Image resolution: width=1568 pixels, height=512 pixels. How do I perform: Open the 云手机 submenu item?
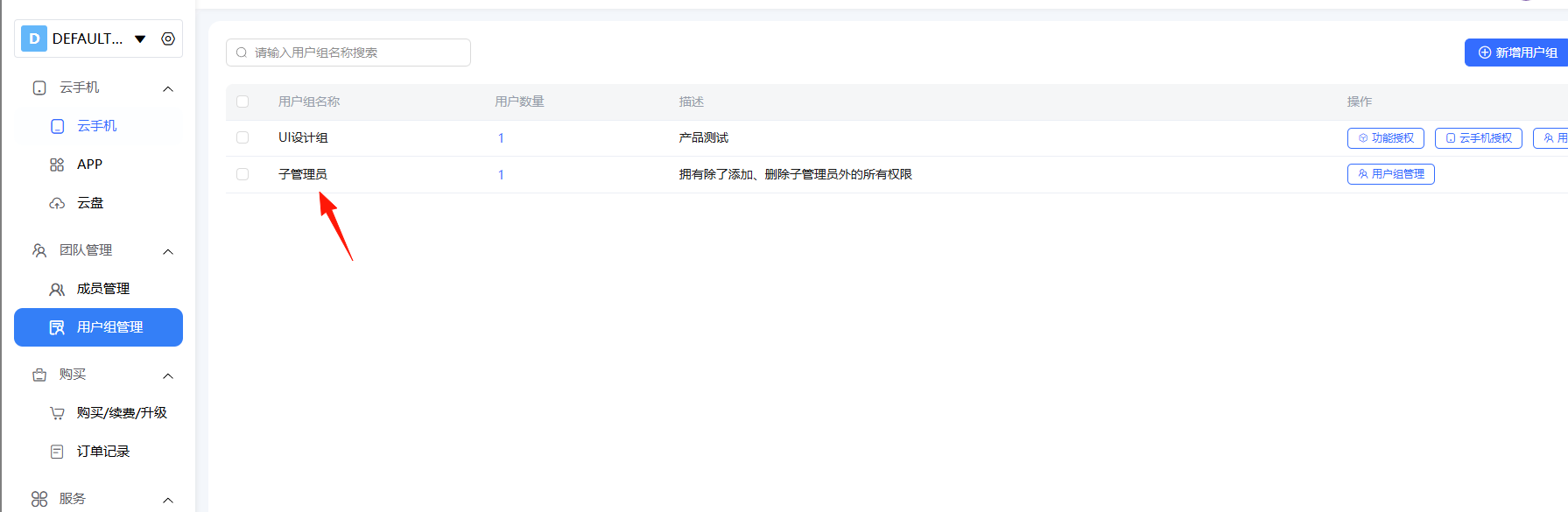[96, 126]
